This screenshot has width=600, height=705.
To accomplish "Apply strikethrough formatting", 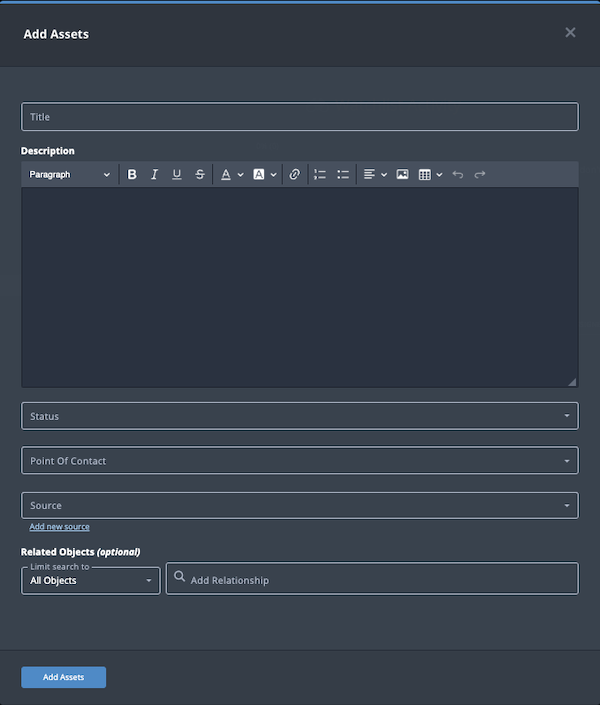I will pyautogui.click(x=200, y=174).
